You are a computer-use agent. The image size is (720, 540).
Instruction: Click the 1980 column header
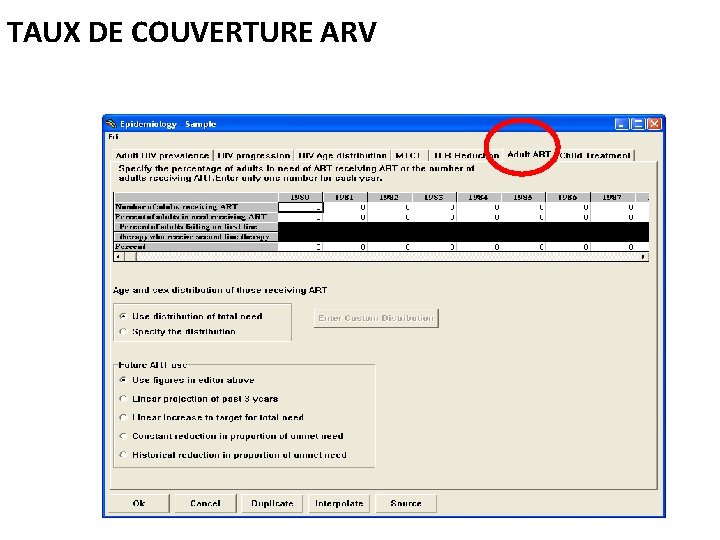pos(300,197)
